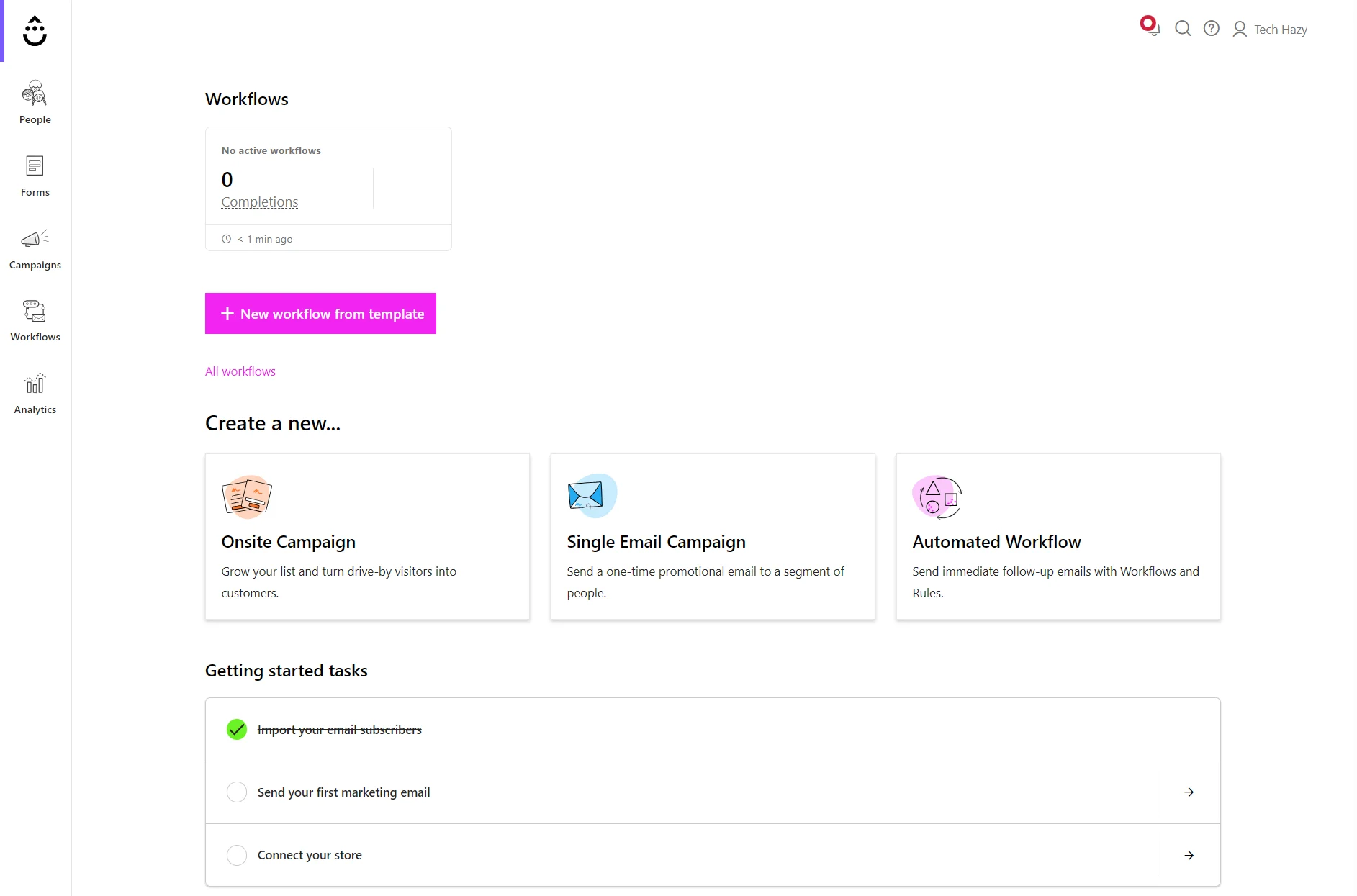Click 'Send your first marketing email' task text

(343, 792)
